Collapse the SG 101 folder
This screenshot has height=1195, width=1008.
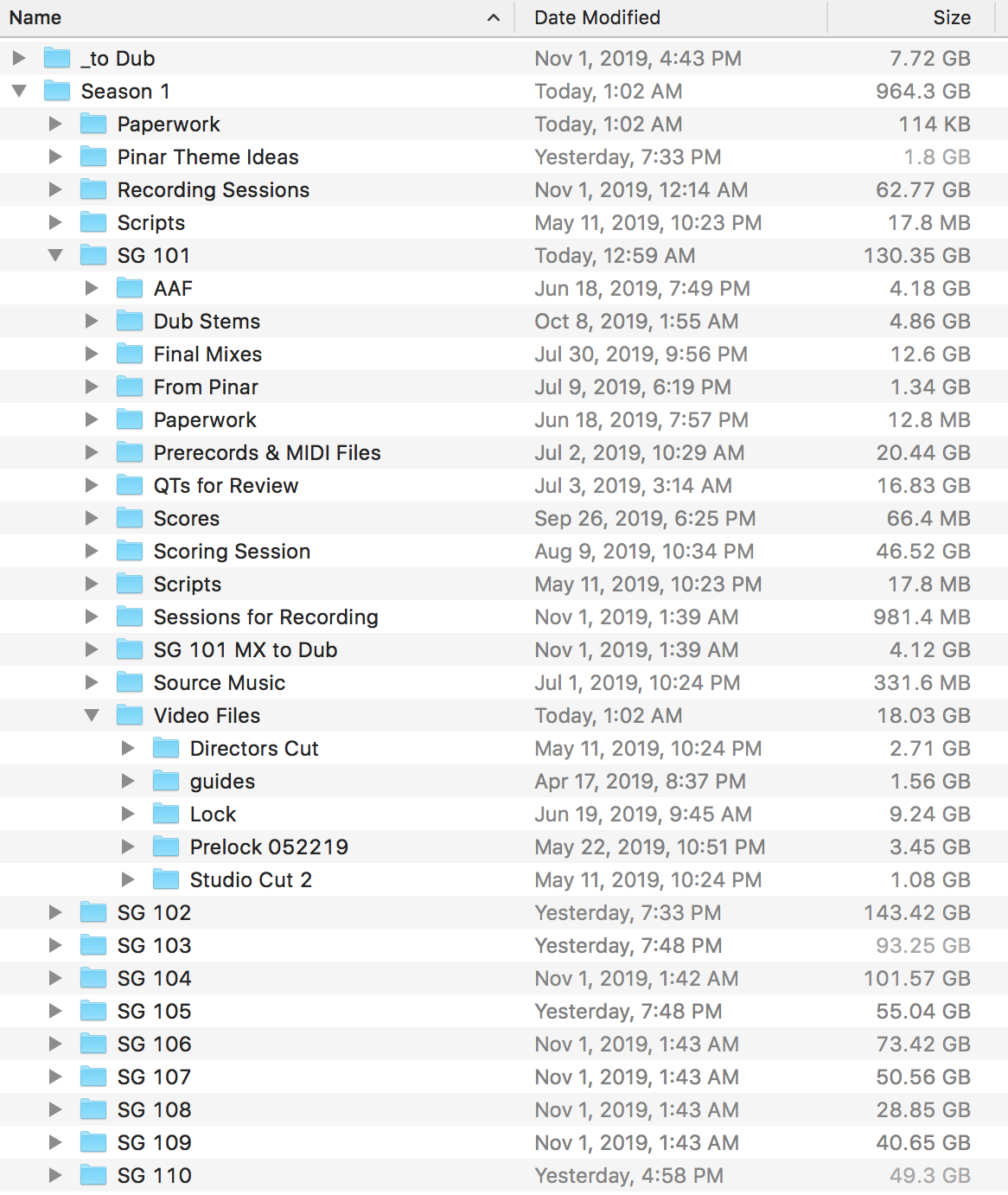coord(55,256)
